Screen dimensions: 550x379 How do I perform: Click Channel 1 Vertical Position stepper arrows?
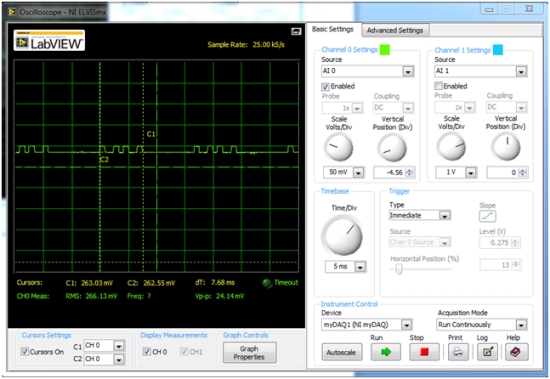click(523, 173)
